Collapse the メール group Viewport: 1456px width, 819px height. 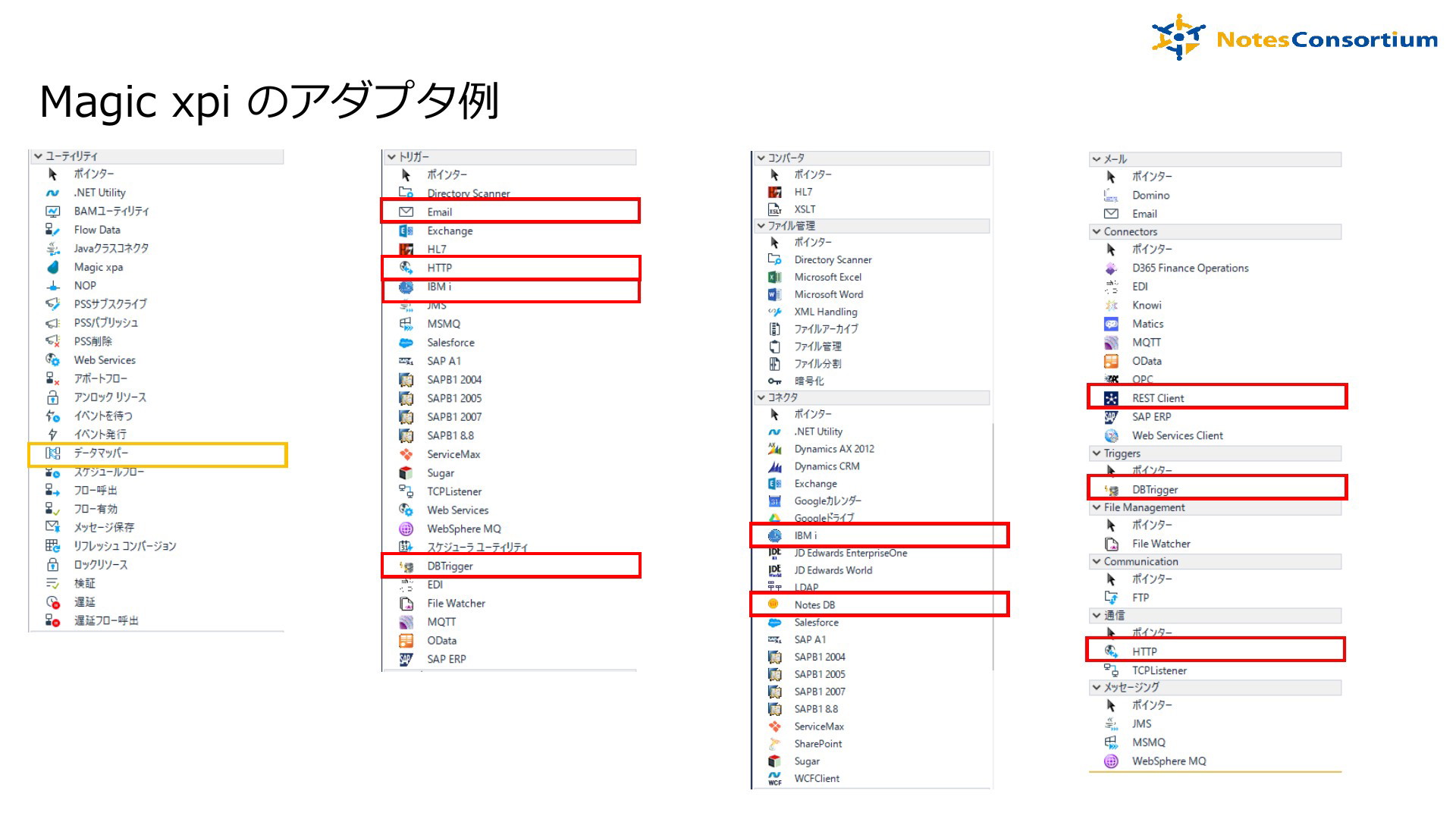click(1096, 159)
